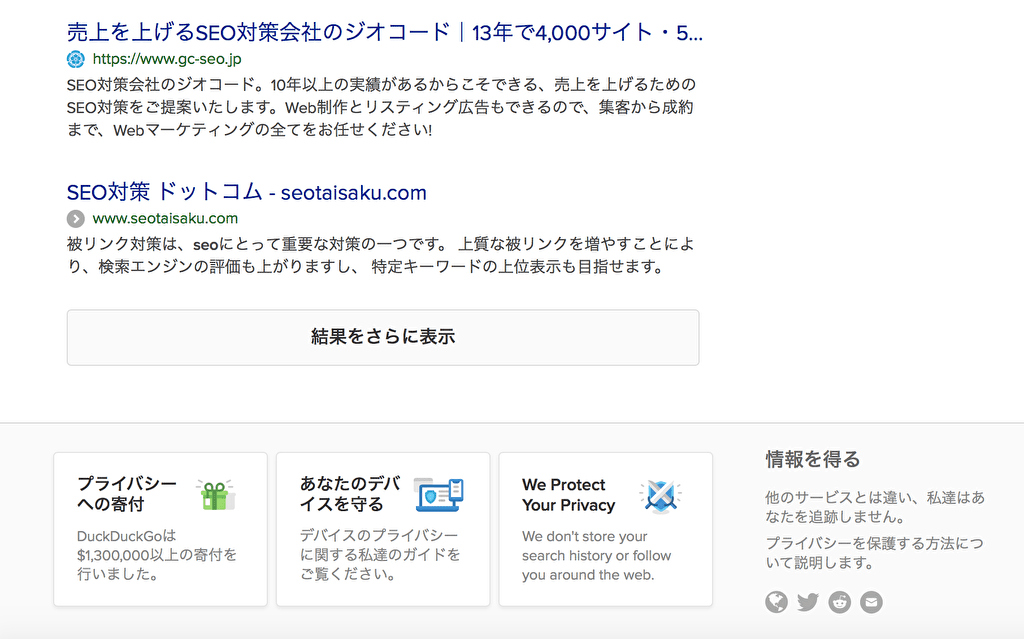Click the We Protect Your Privacy badge icon
The height and width of the screenshot is (639, 1024).
[660, 495]
